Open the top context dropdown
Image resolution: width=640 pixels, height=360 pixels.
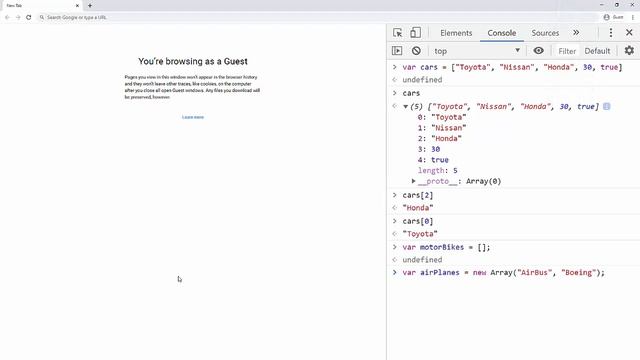pos(477,51)
